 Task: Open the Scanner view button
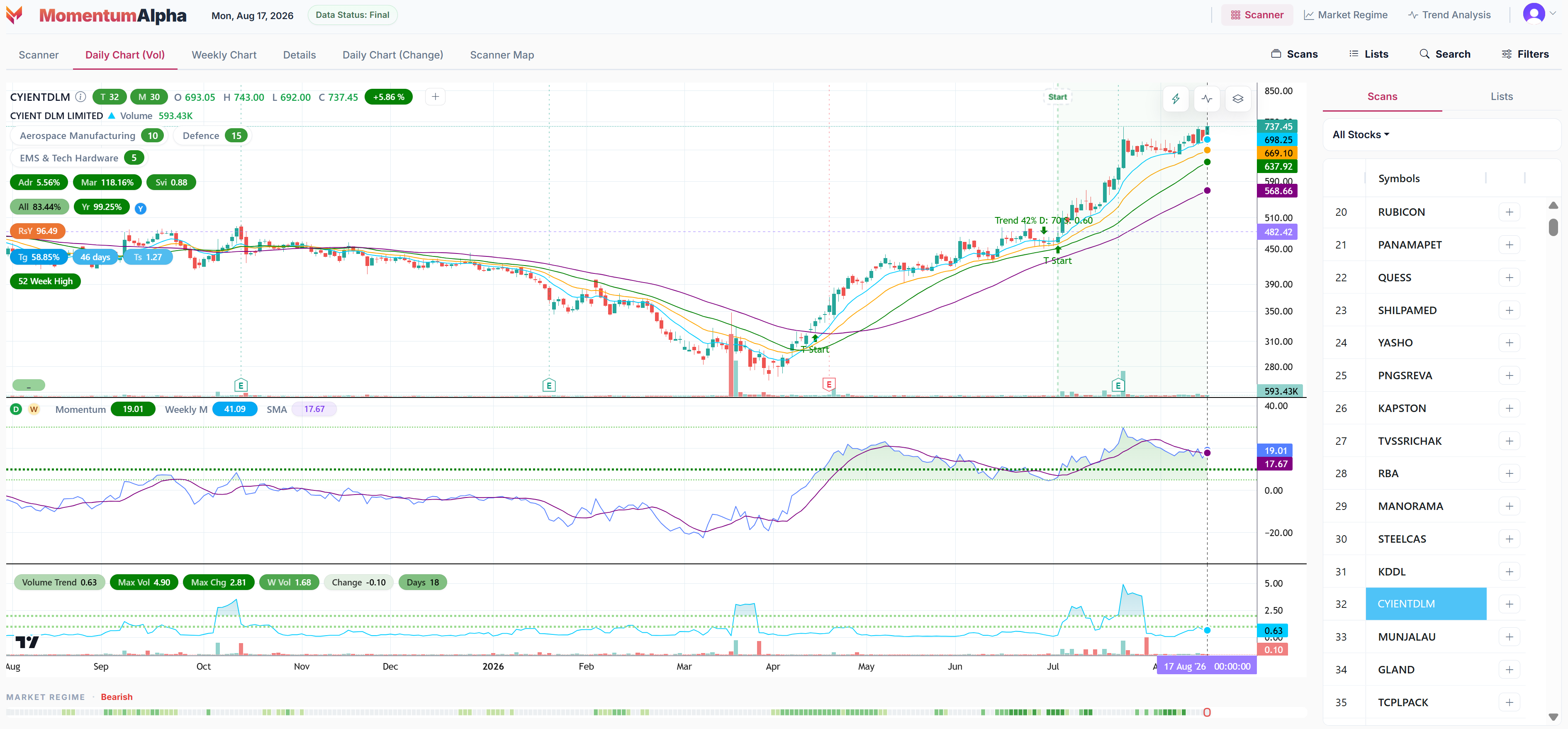coord(1257,15)
